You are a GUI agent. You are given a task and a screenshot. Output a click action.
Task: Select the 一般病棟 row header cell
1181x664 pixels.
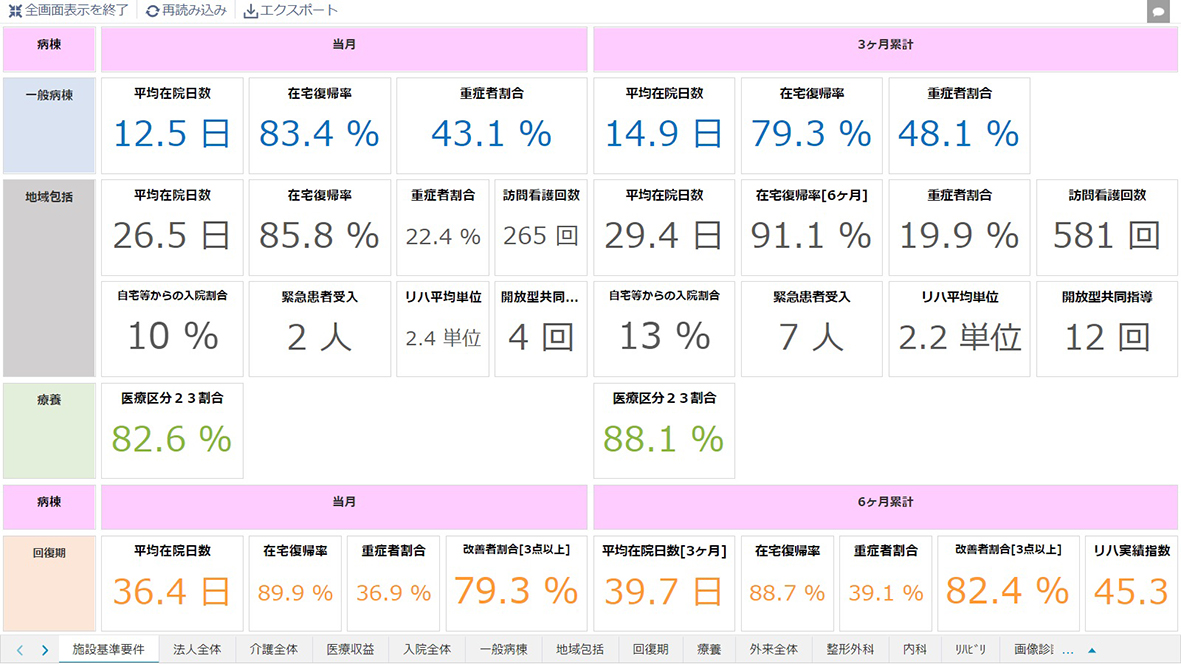pyautogui.click(x=49, y=125)
